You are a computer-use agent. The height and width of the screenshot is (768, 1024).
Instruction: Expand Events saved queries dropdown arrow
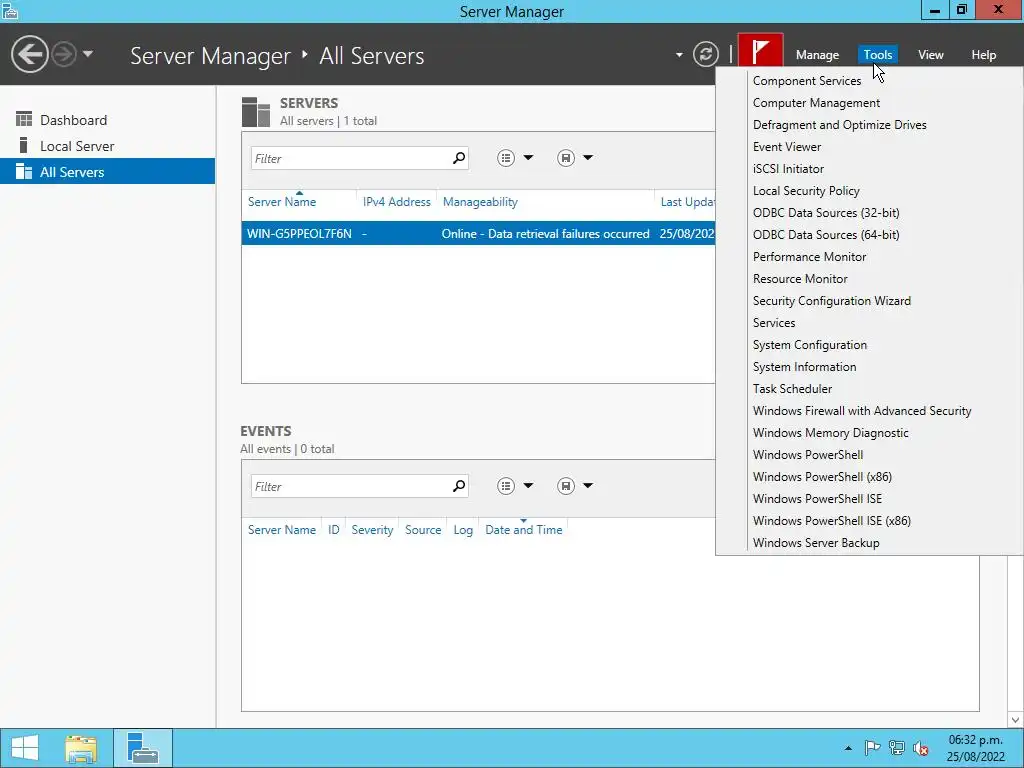tap(588, 485)
